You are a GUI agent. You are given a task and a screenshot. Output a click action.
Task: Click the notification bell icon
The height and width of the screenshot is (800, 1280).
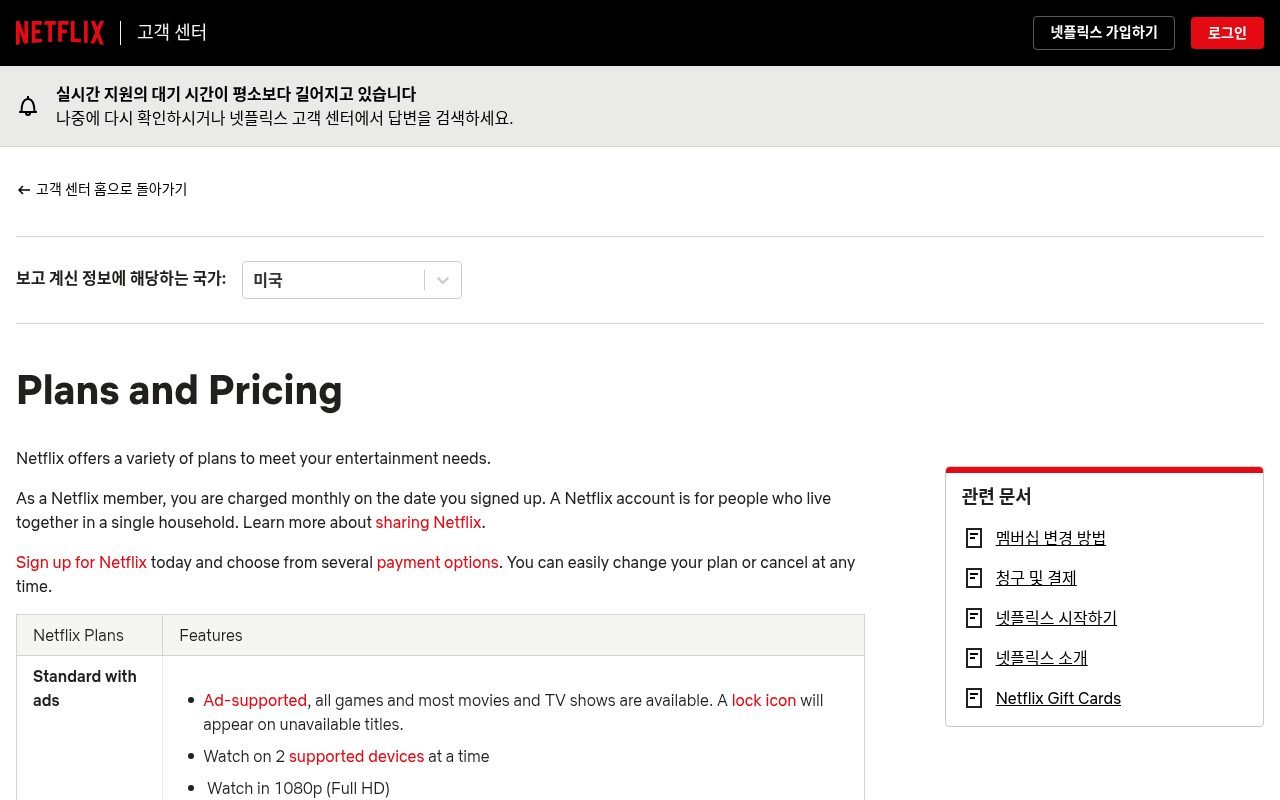coord(28,106)
